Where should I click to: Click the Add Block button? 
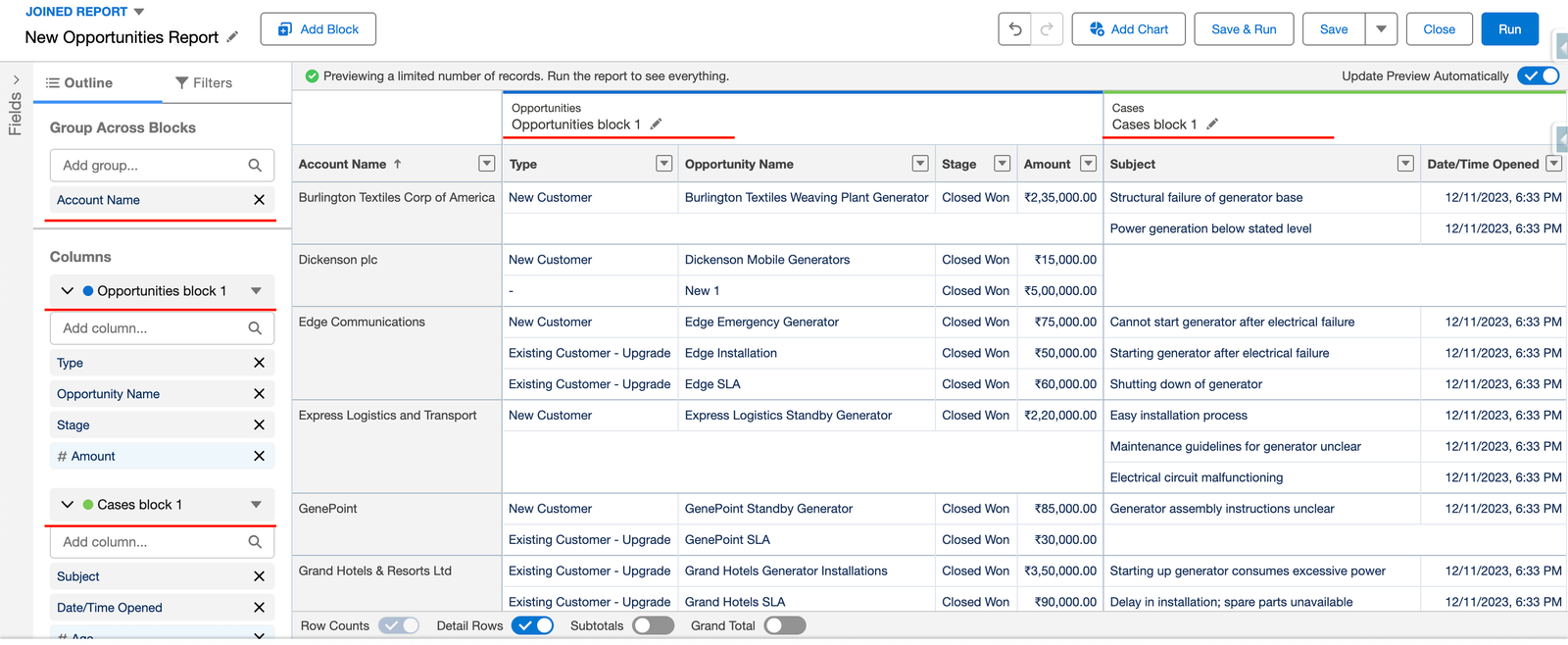point(318,29)
